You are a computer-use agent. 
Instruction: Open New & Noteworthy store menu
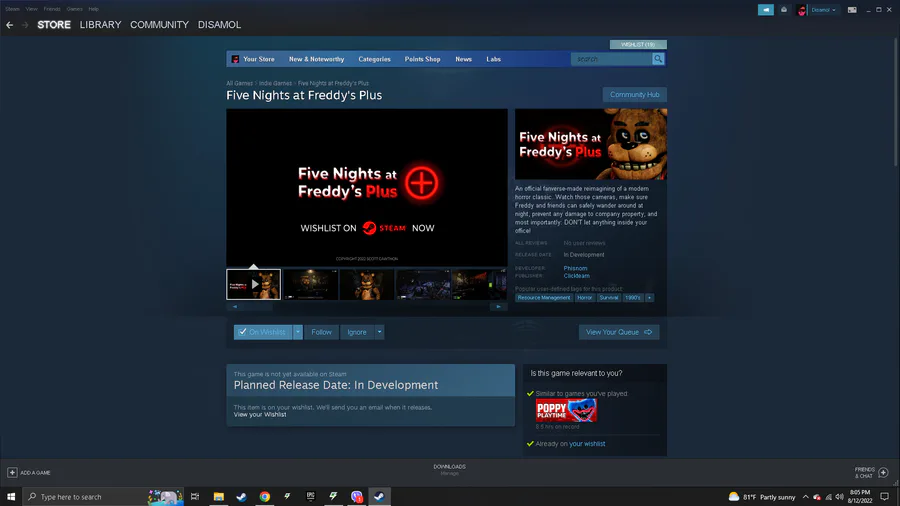pos(316,59)
